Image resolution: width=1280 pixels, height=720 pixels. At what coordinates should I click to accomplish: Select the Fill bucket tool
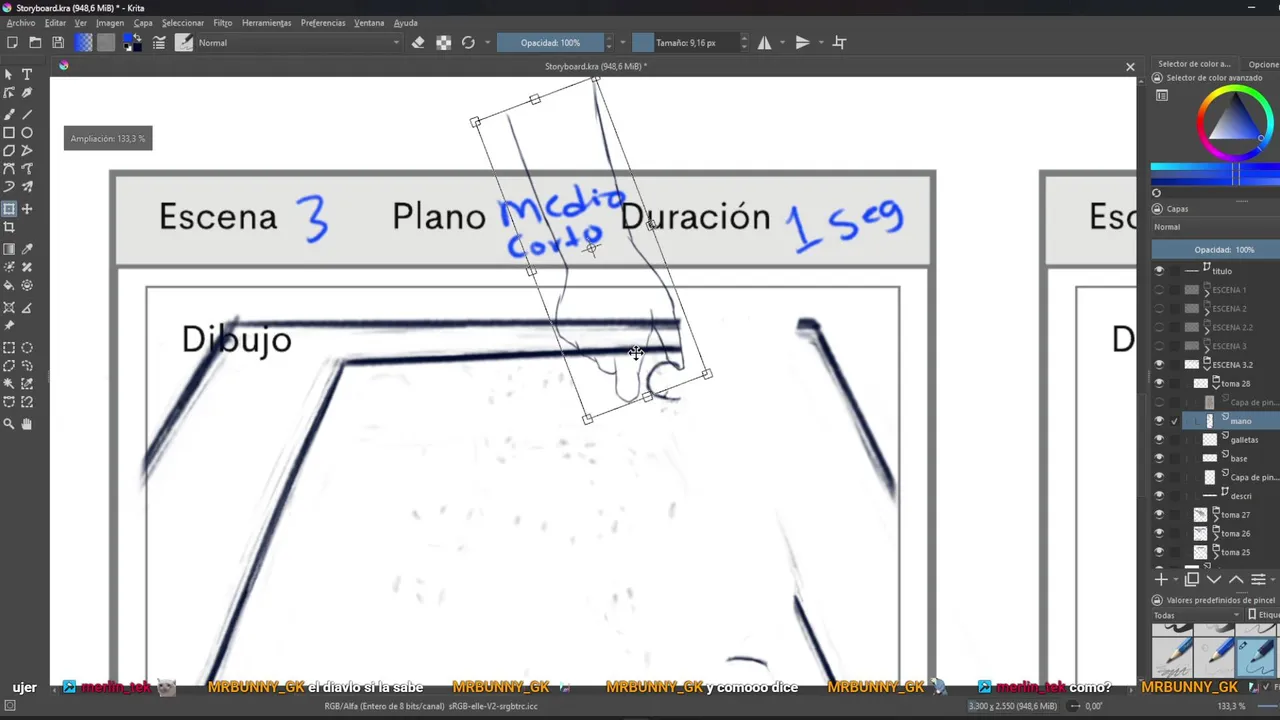tap(9, 285)
